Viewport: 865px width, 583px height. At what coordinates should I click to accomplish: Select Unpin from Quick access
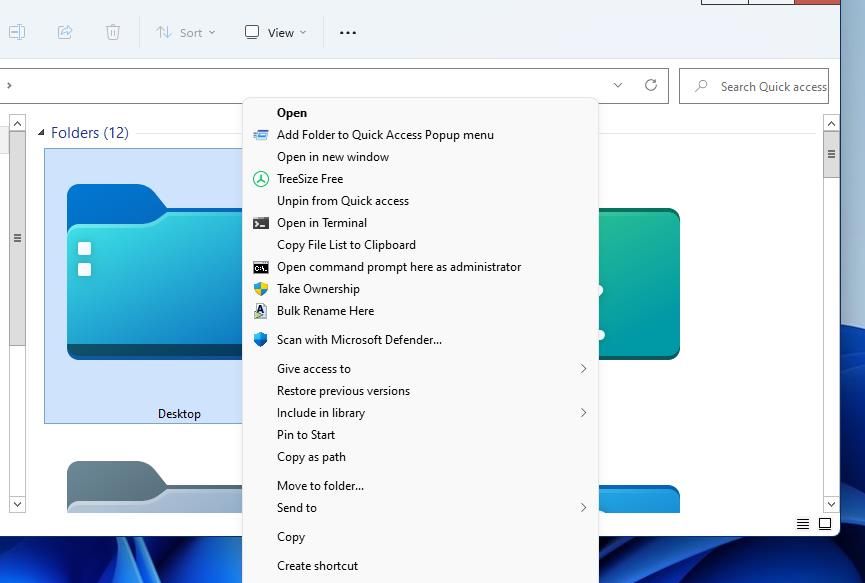[342, 201]
